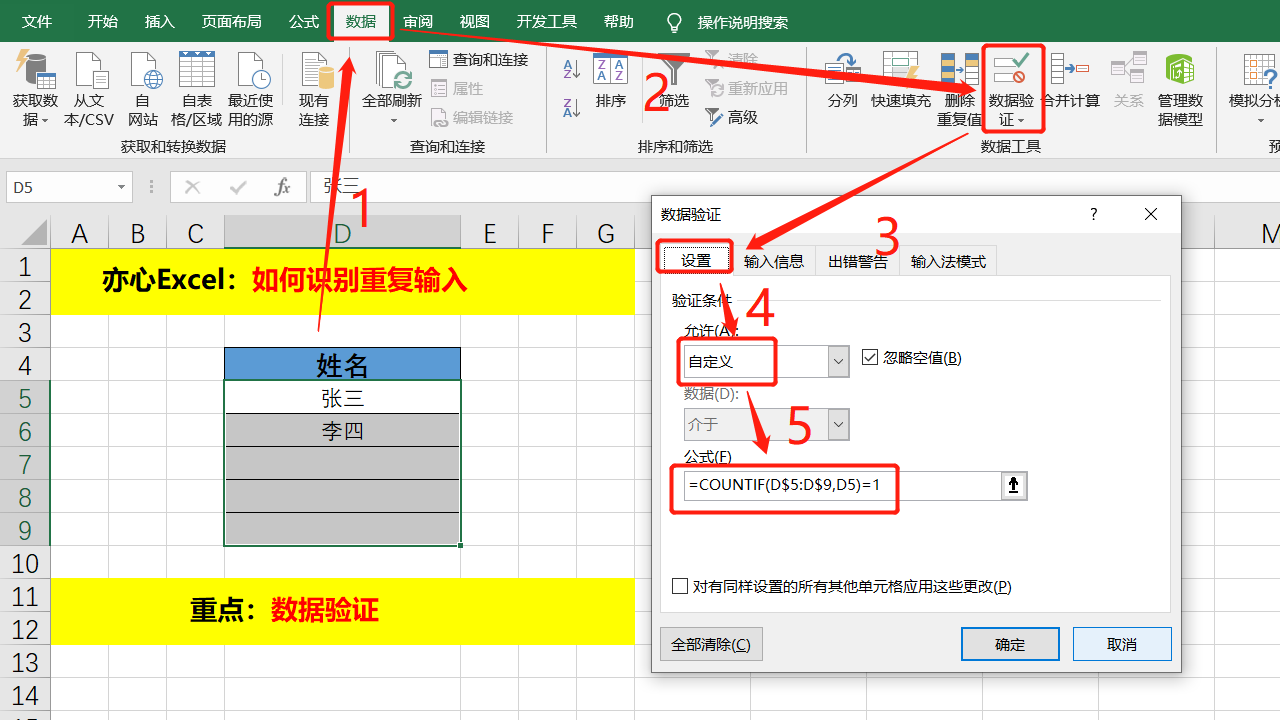Click the formula bar input showing 张三
The width and height of the screenshot is (1280, 720).
795,187
